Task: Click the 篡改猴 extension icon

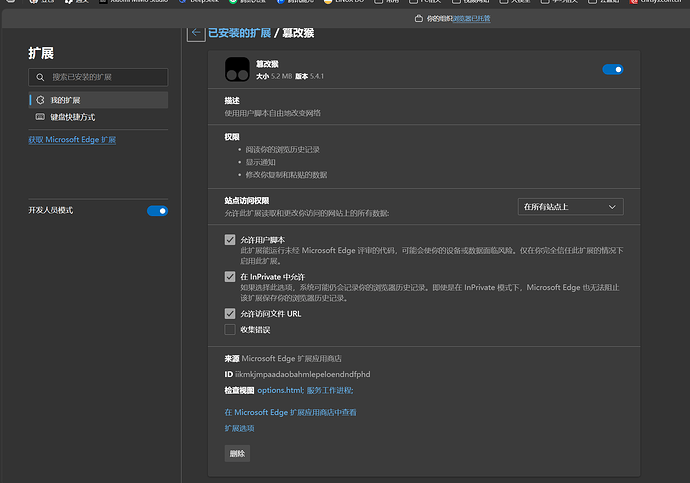Action: (x=237, y=70)
